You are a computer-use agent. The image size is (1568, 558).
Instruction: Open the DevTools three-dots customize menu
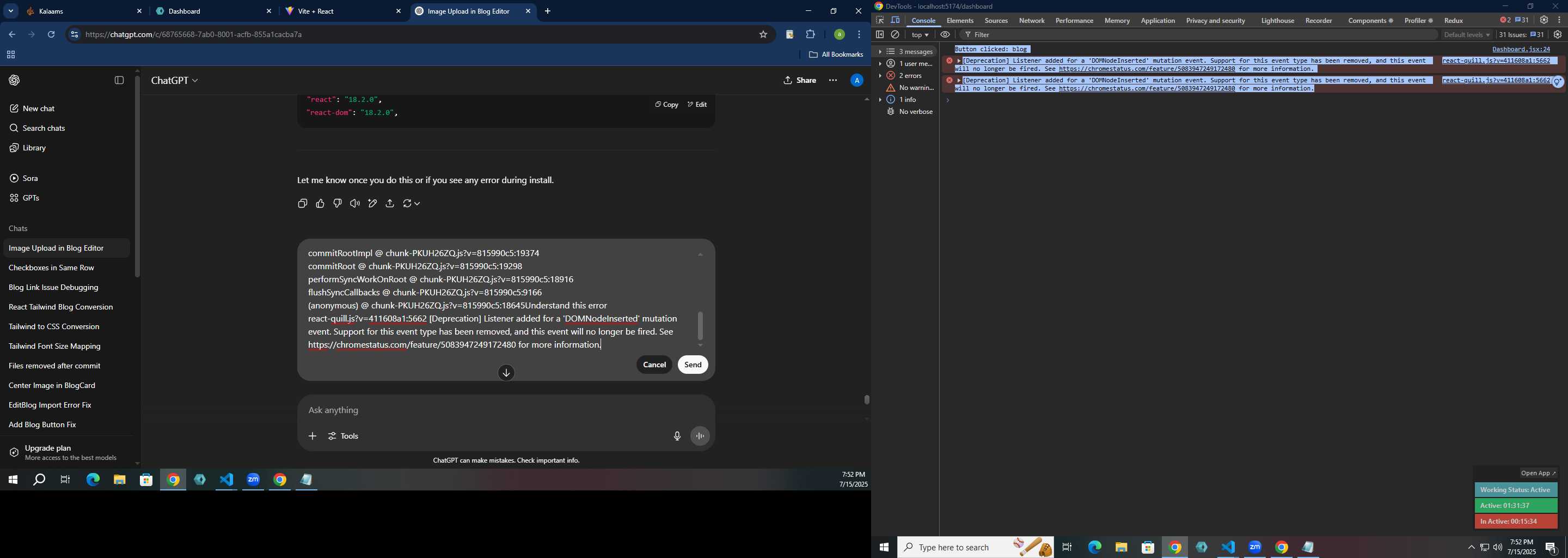1559,20
